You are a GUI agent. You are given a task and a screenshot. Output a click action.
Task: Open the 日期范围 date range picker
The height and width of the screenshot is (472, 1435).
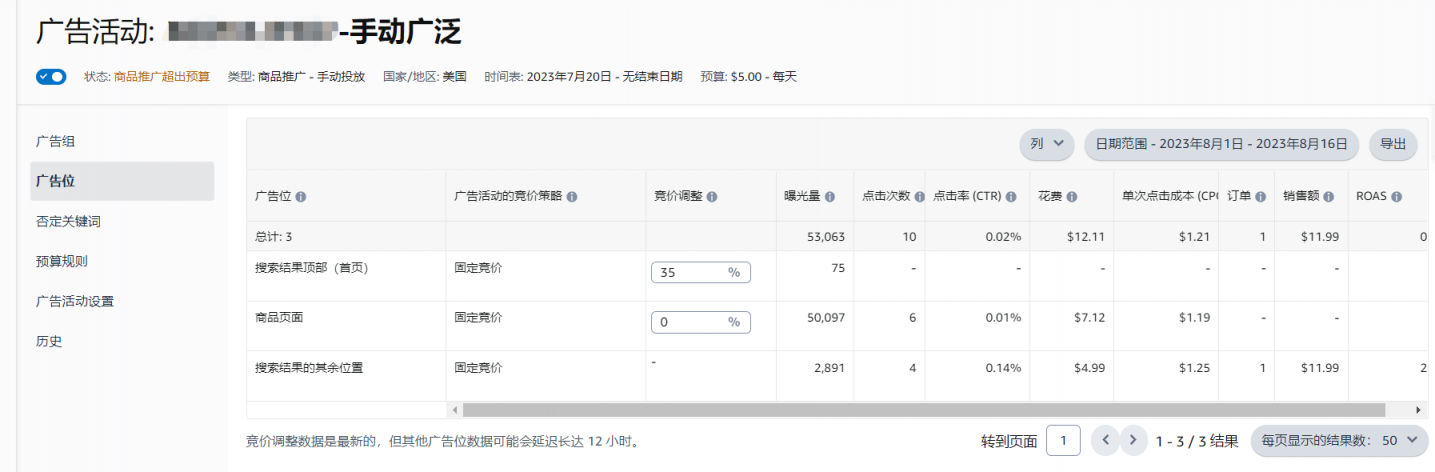[x=1222, y=144]
